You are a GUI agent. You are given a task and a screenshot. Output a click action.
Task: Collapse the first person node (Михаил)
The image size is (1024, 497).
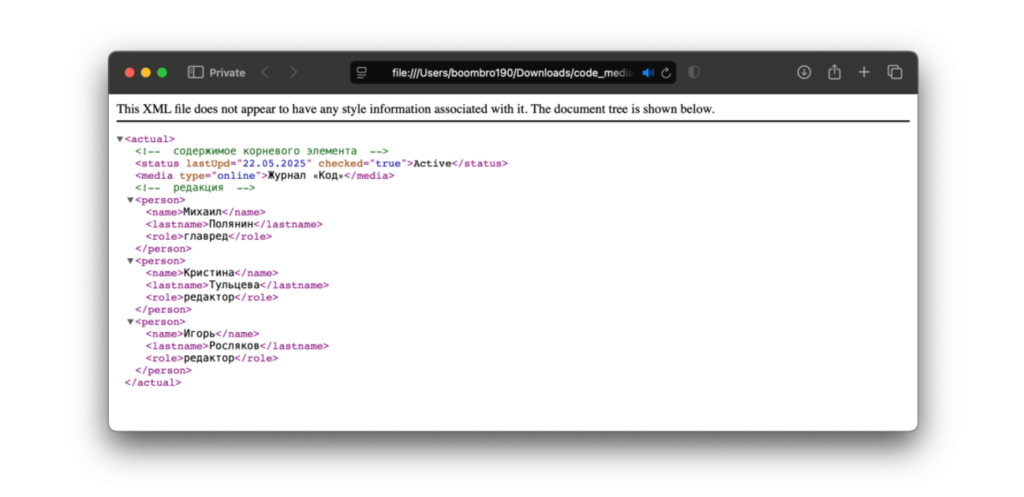(130, 200)
